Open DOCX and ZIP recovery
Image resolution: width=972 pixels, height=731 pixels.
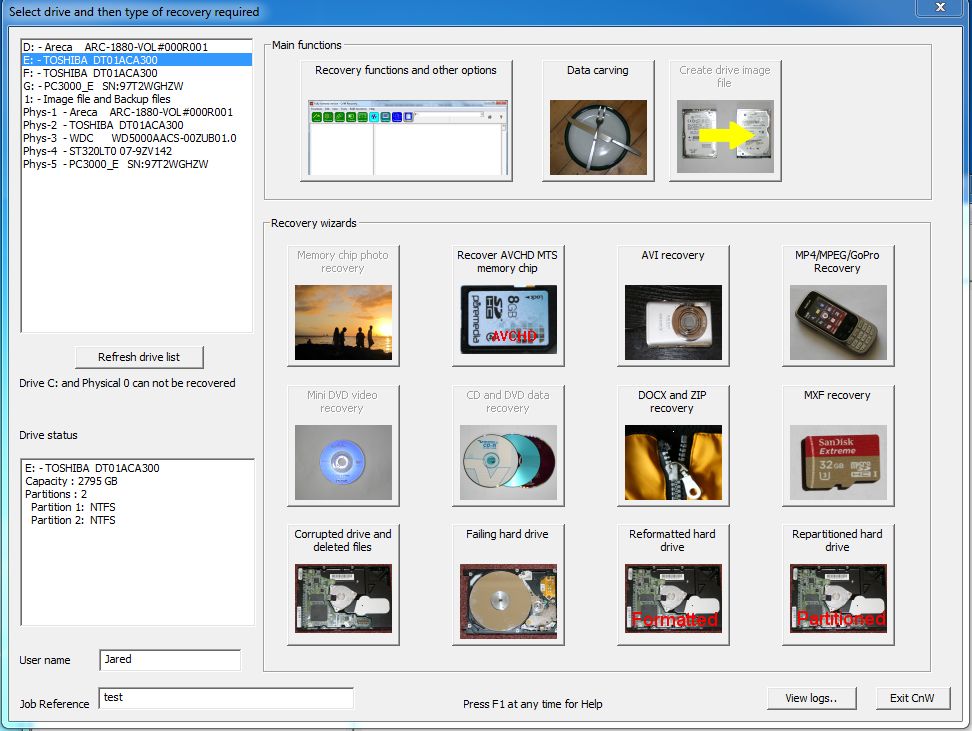672,445
